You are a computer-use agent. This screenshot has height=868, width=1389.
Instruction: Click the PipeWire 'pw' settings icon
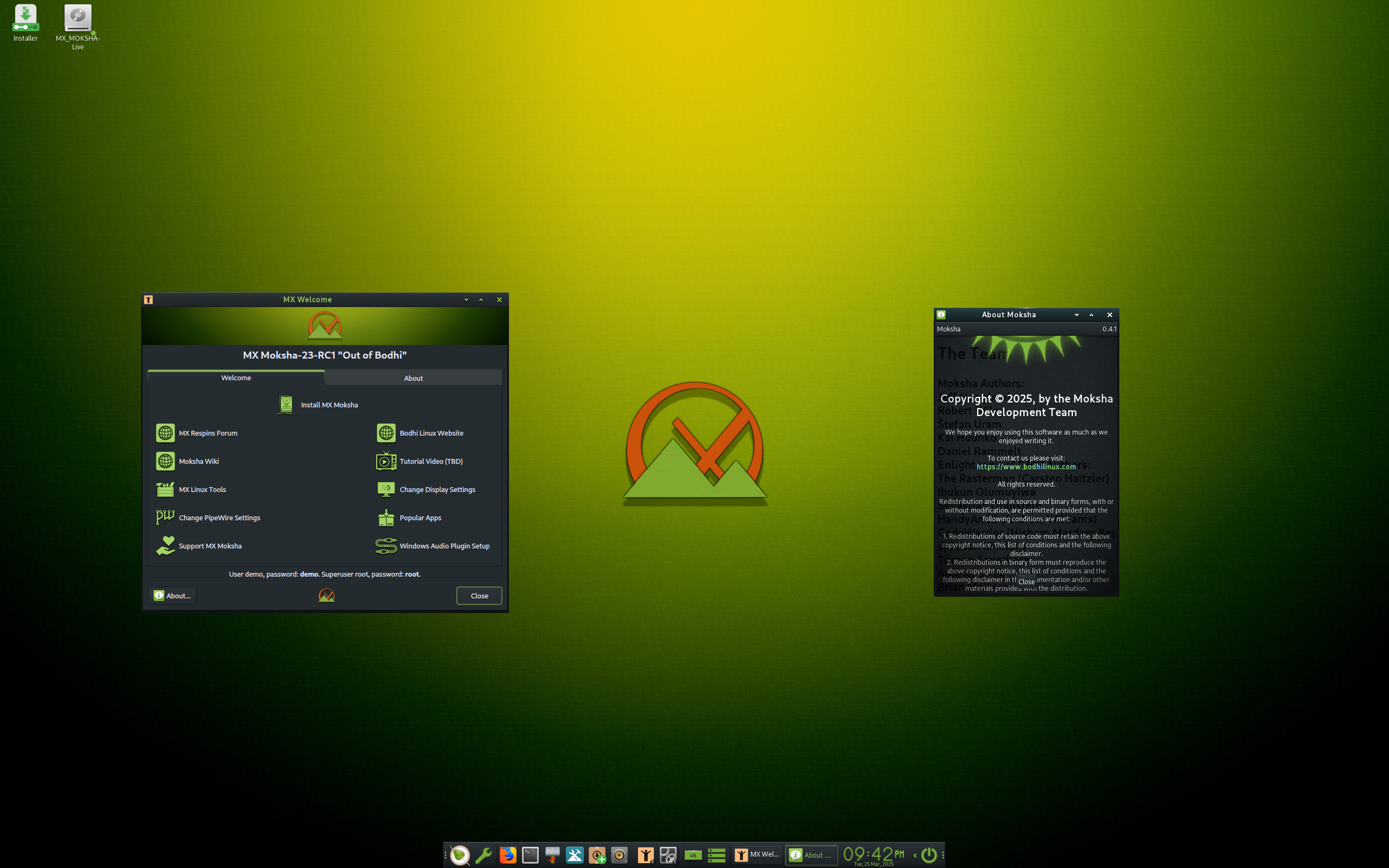point(165,517)
